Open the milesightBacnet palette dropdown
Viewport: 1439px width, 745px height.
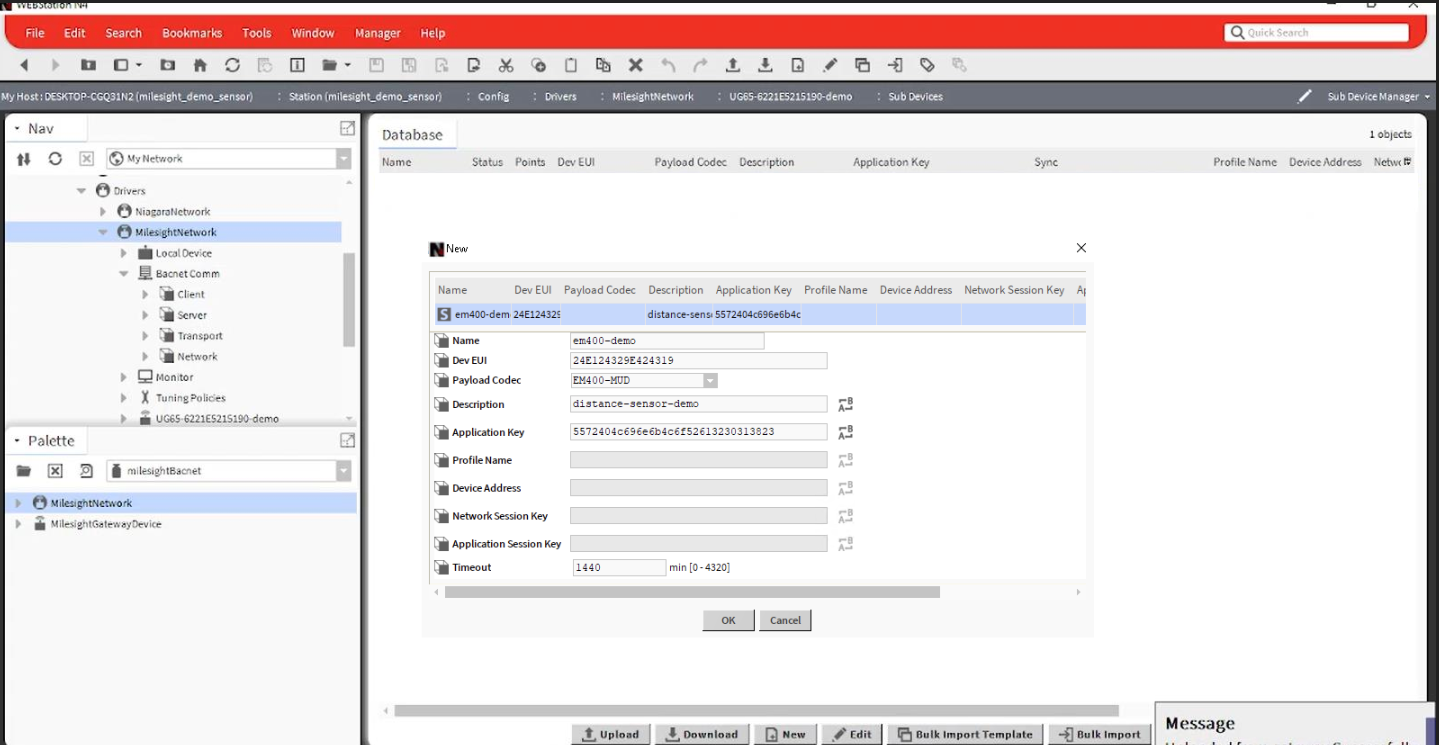click(344, 471)
